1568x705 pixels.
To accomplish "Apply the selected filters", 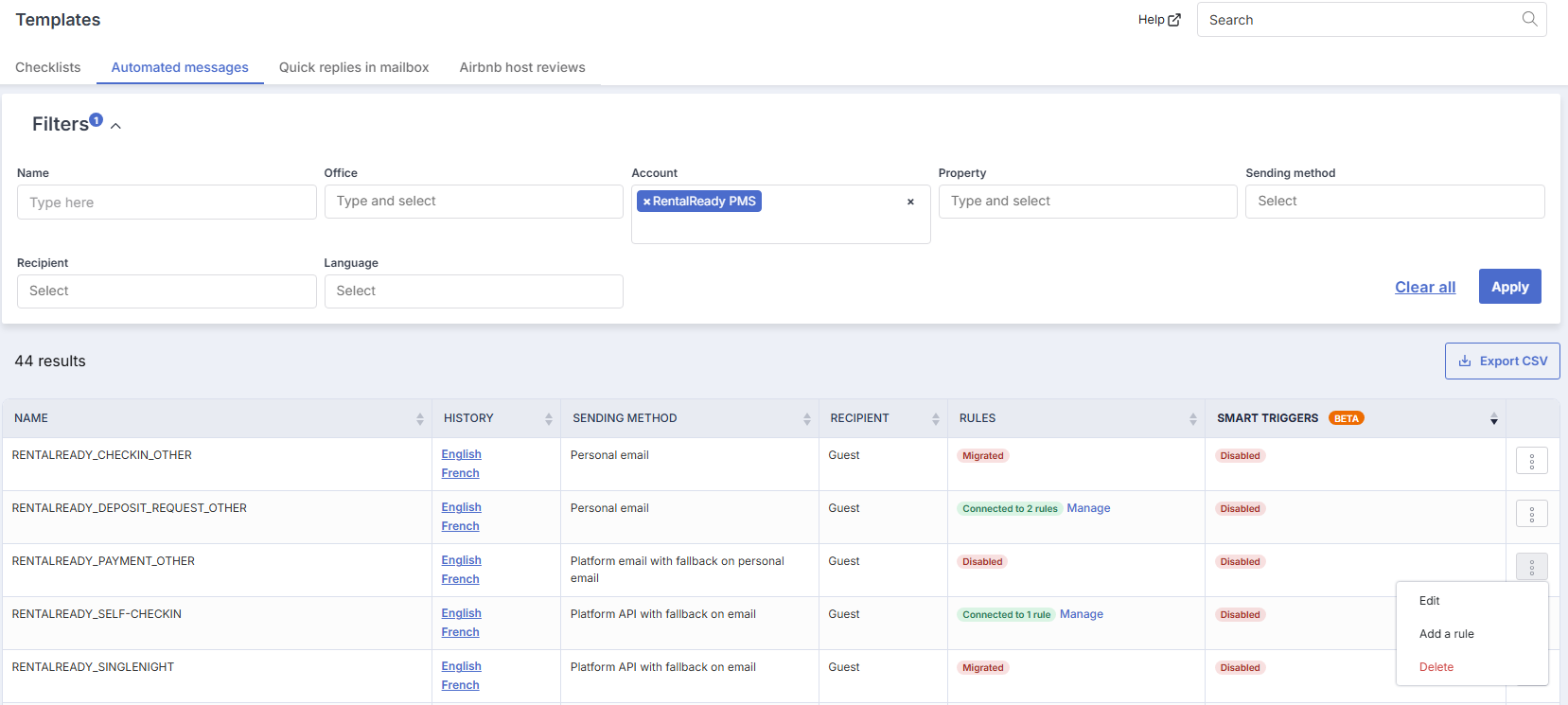I will coord(1509,287).
